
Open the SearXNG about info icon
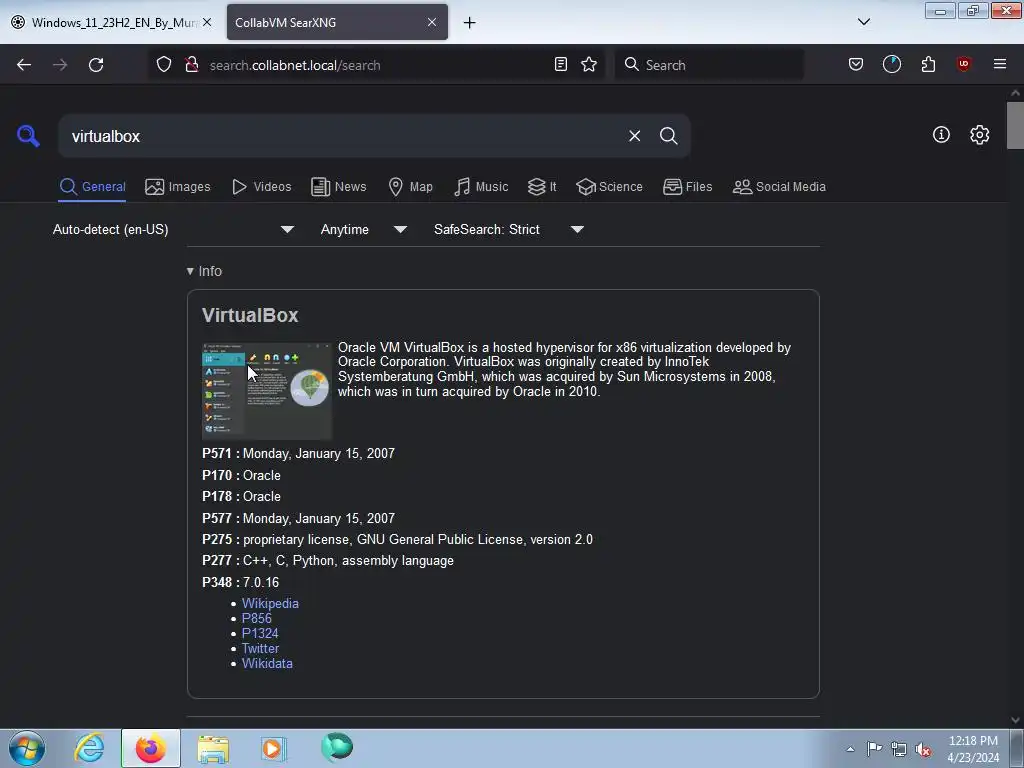click(x=941, y=135)
